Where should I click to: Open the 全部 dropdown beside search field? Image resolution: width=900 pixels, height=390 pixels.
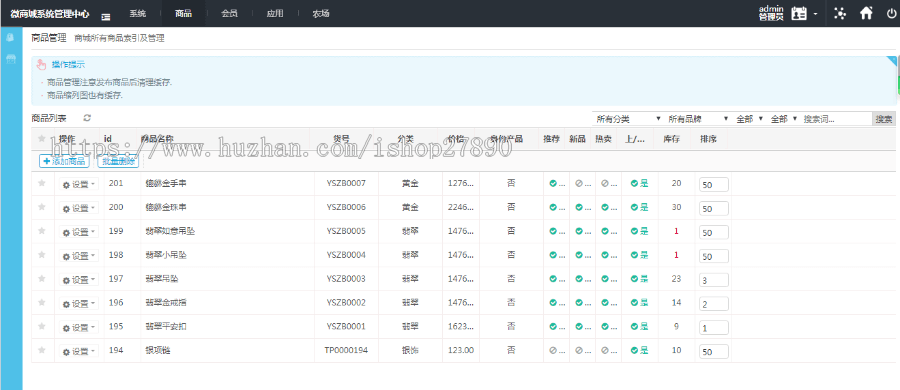coord(783,119)
